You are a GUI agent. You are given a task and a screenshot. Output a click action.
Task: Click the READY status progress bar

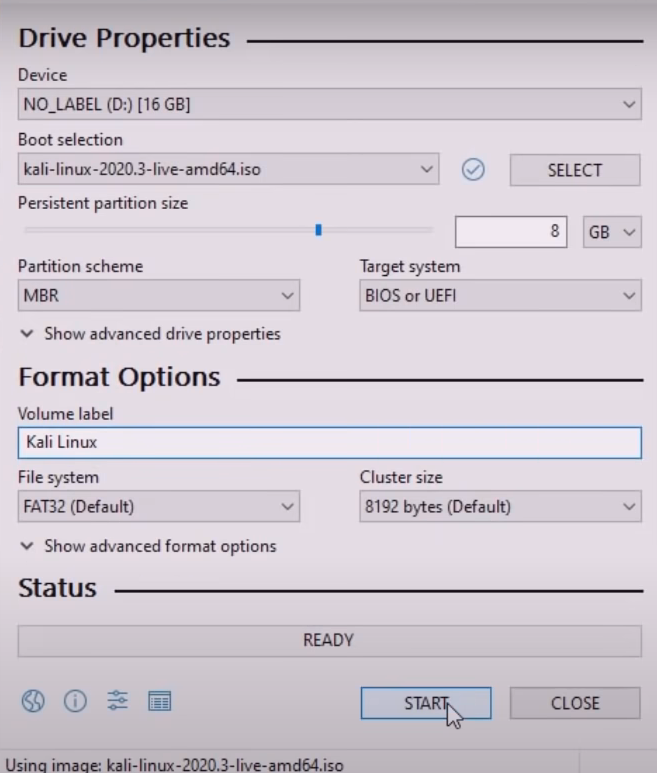pyautogui.click(x=330, y=641)
